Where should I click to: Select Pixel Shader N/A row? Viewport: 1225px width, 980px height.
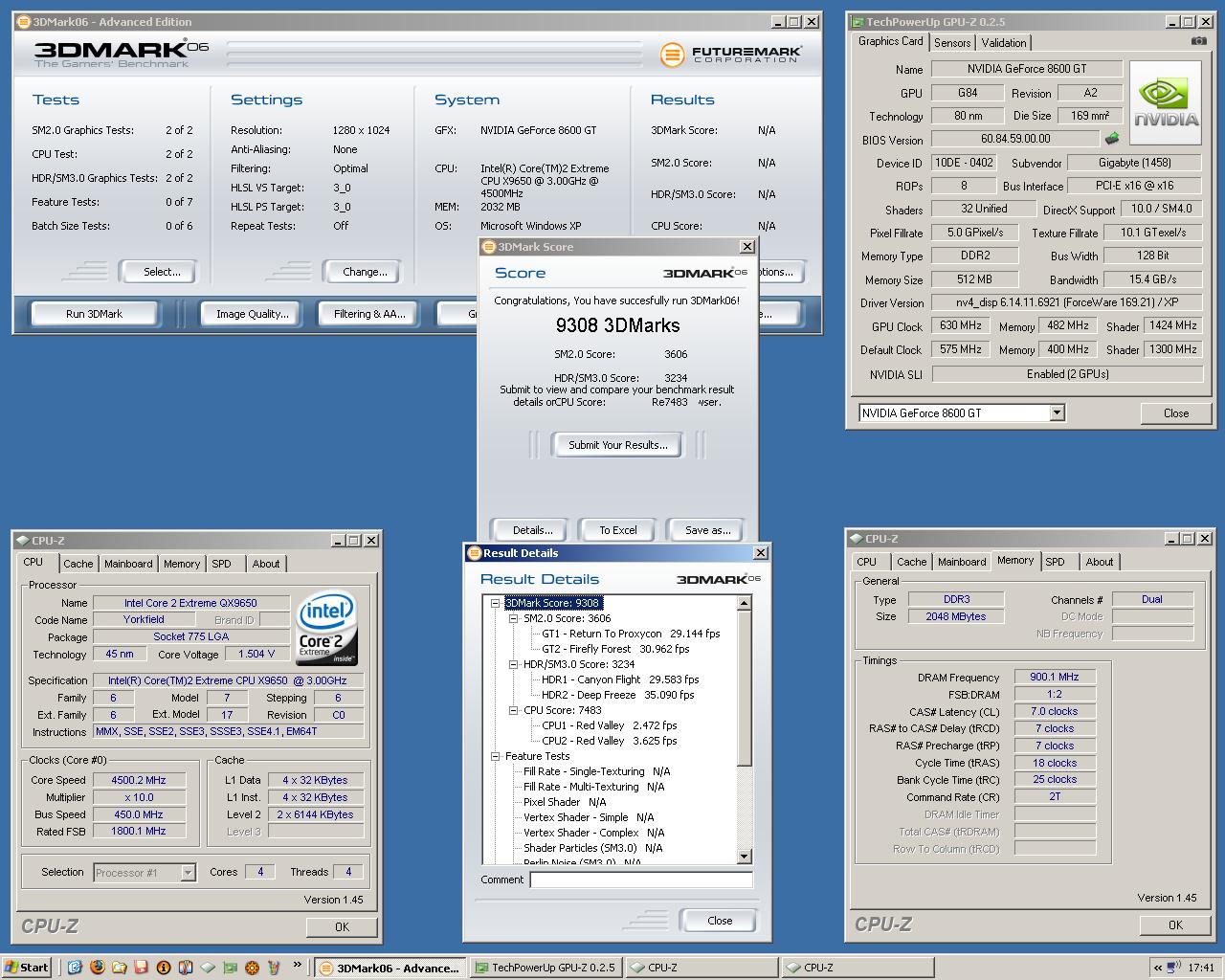(x=565, y=802)
